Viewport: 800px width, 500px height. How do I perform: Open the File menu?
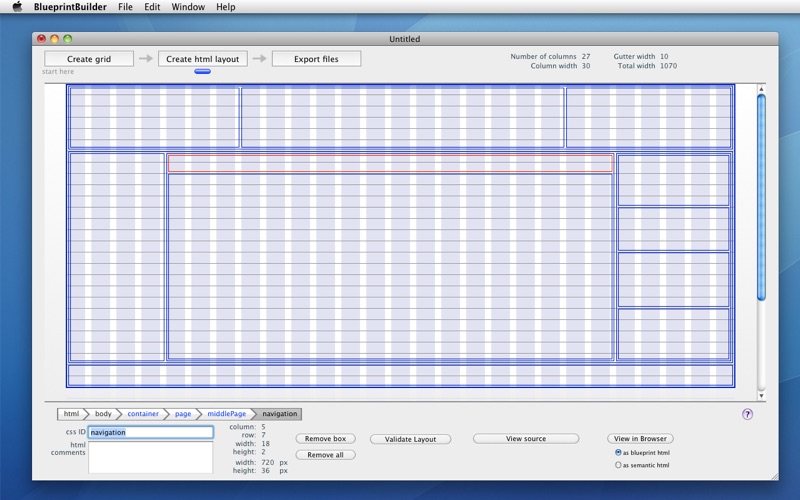tap(125, 7)
